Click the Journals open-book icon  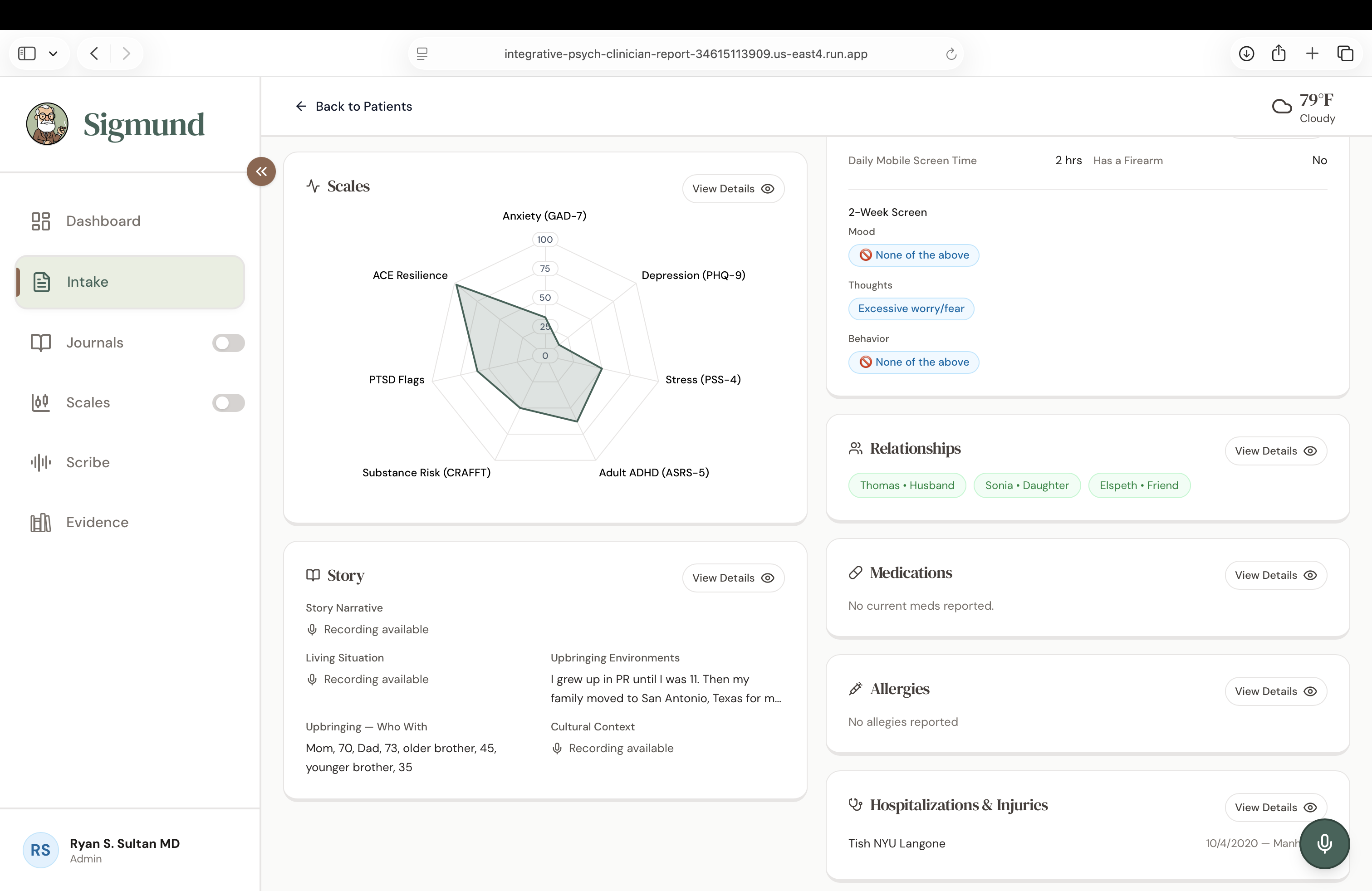[x=40, y=343]
